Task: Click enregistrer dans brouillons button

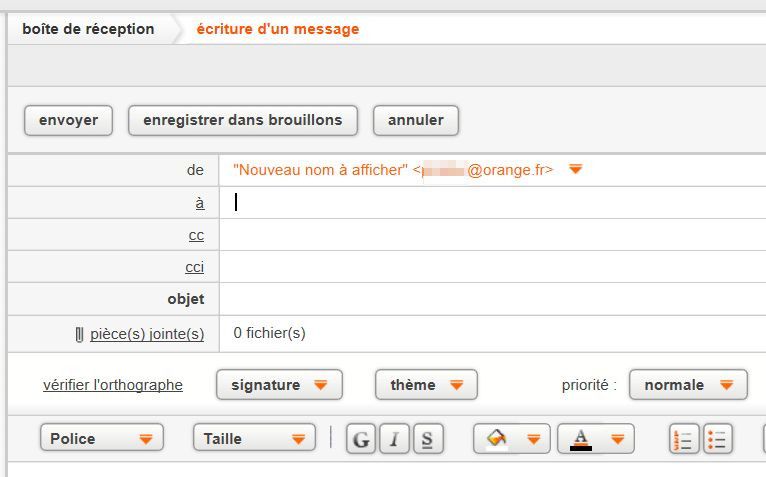Action: tap(243, 120)
